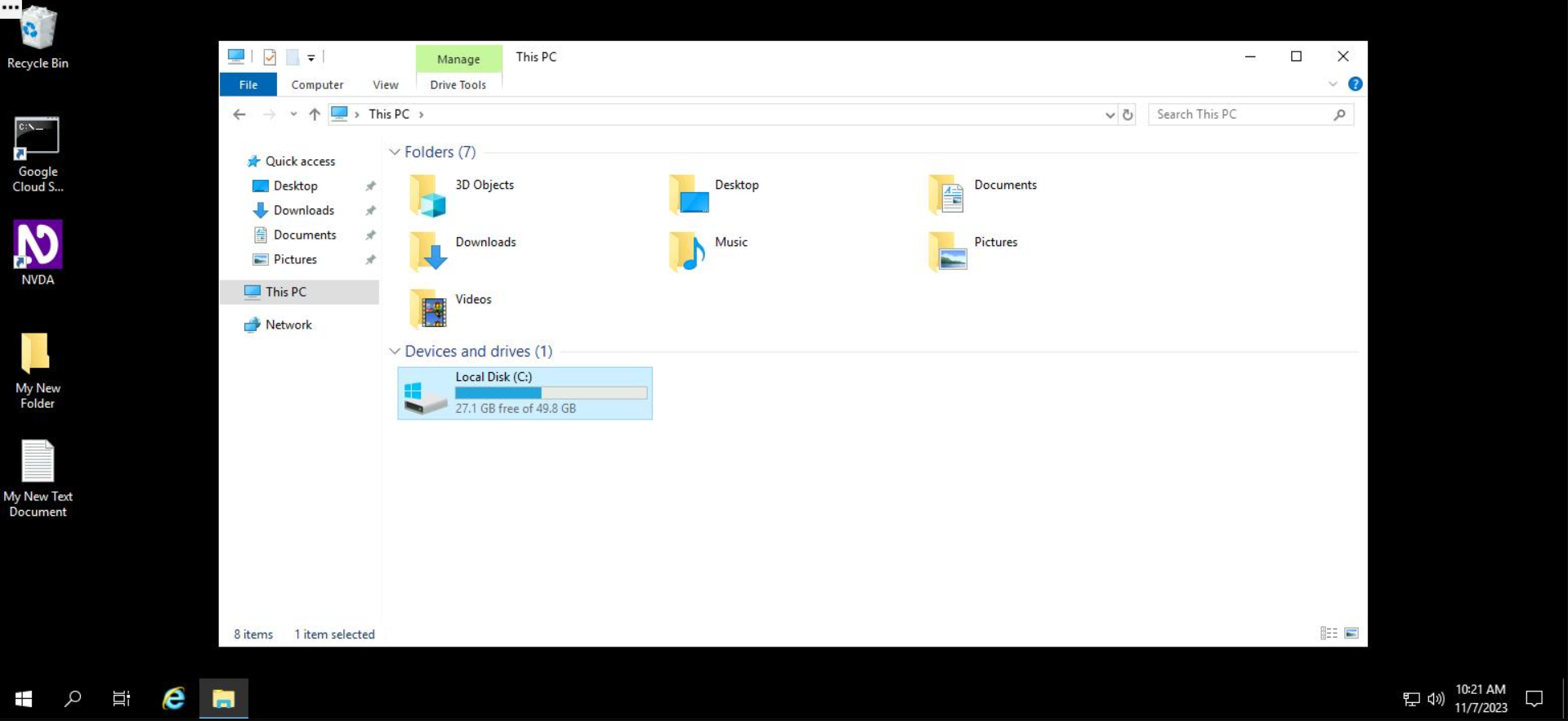Open the Recent locations dropdown arrow
This screenshot has height=721, width=1568.
click(293, 114)
